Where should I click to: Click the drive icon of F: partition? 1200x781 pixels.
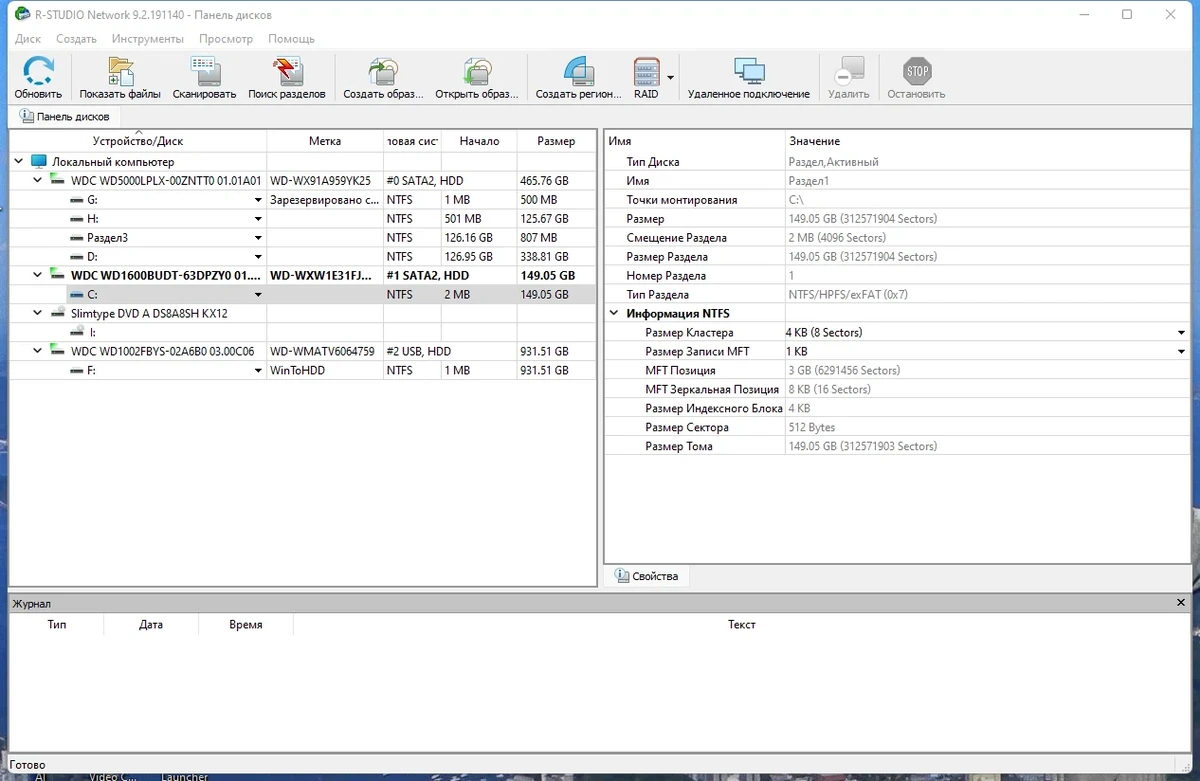(77, 370)
